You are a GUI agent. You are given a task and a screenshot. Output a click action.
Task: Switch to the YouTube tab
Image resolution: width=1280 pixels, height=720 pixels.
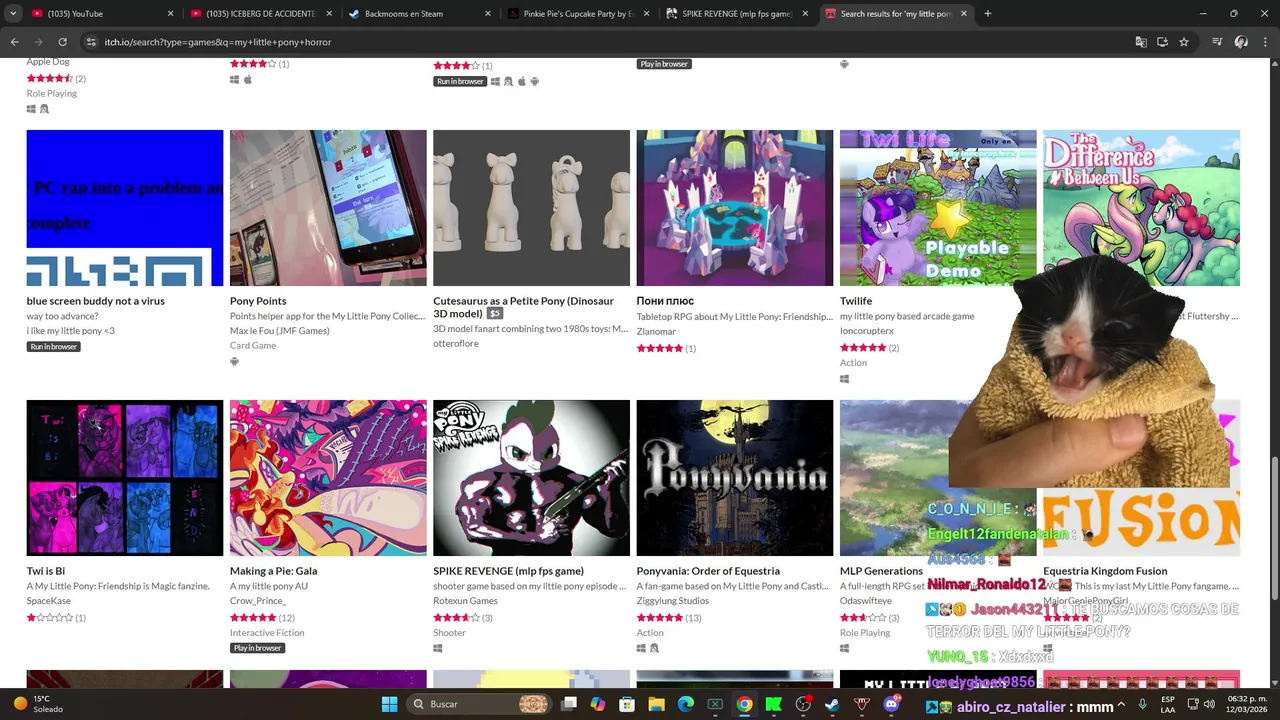coord(103,14)
